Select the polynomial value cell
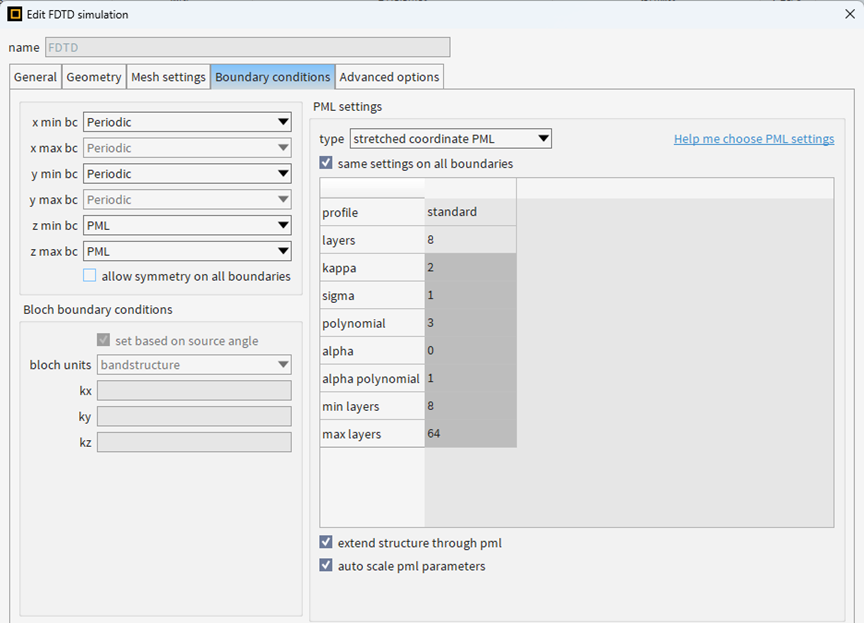 coord(471,323)
